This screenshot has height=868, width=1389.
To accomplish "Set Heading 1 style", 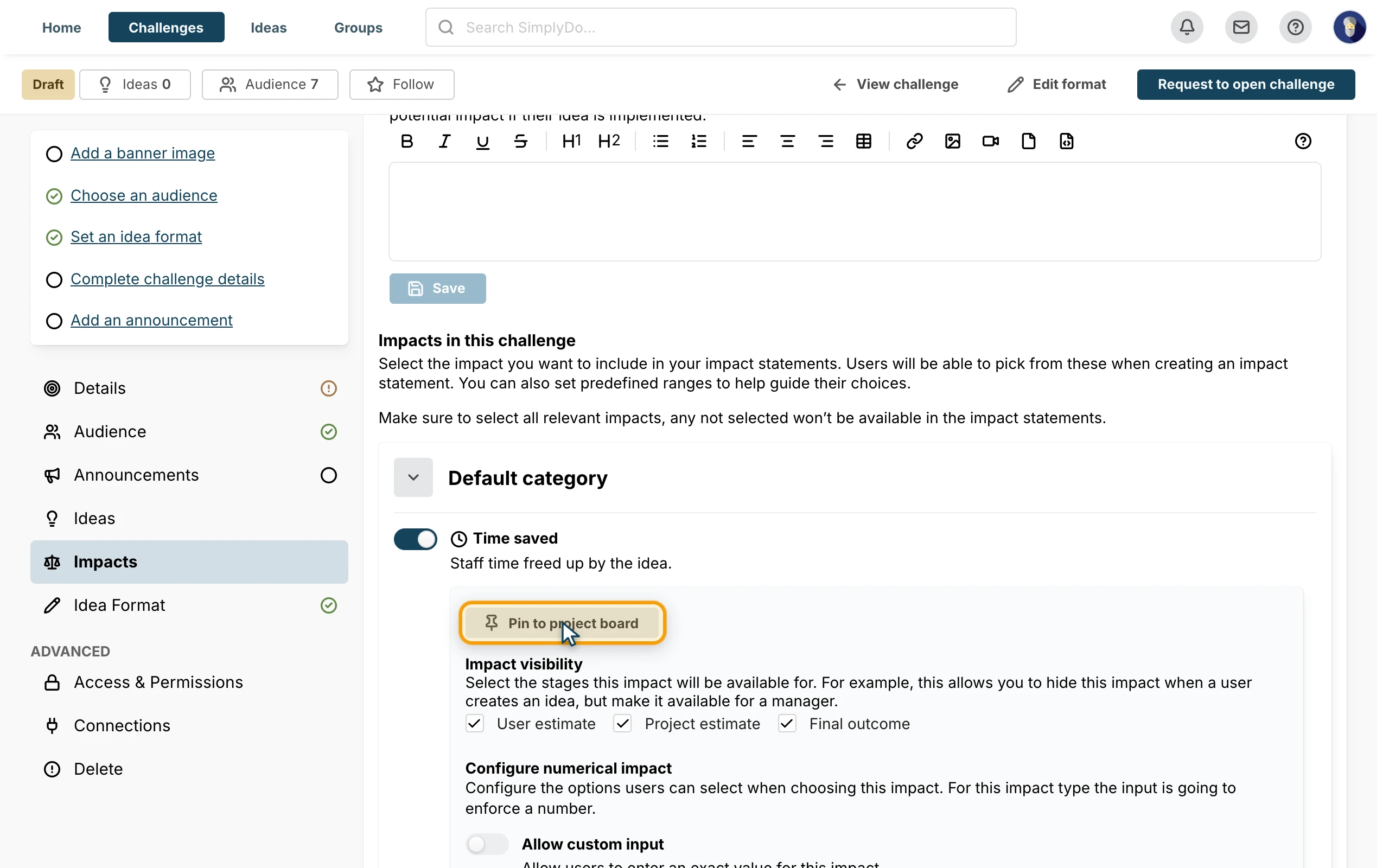I will click(x=571, y=141).
